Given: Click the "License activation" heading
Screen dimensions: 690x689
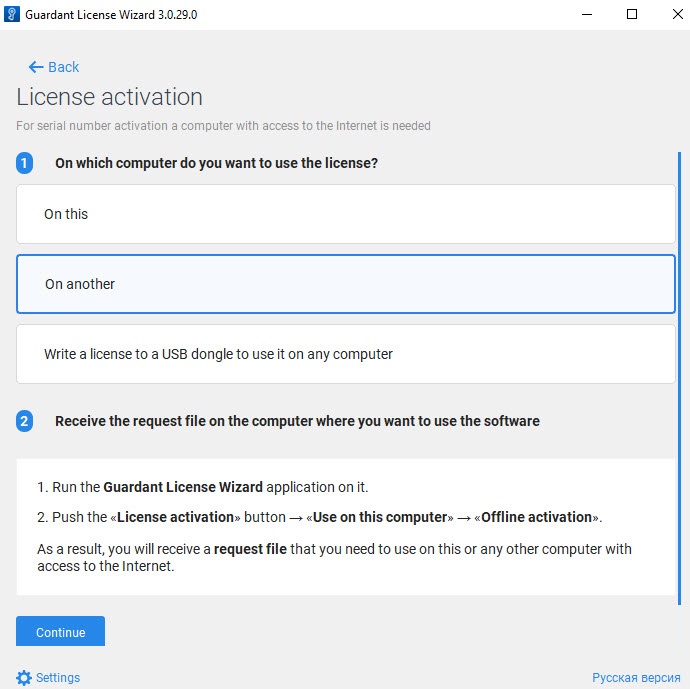Looking at the screenshot, I should [x=110, y=97].
